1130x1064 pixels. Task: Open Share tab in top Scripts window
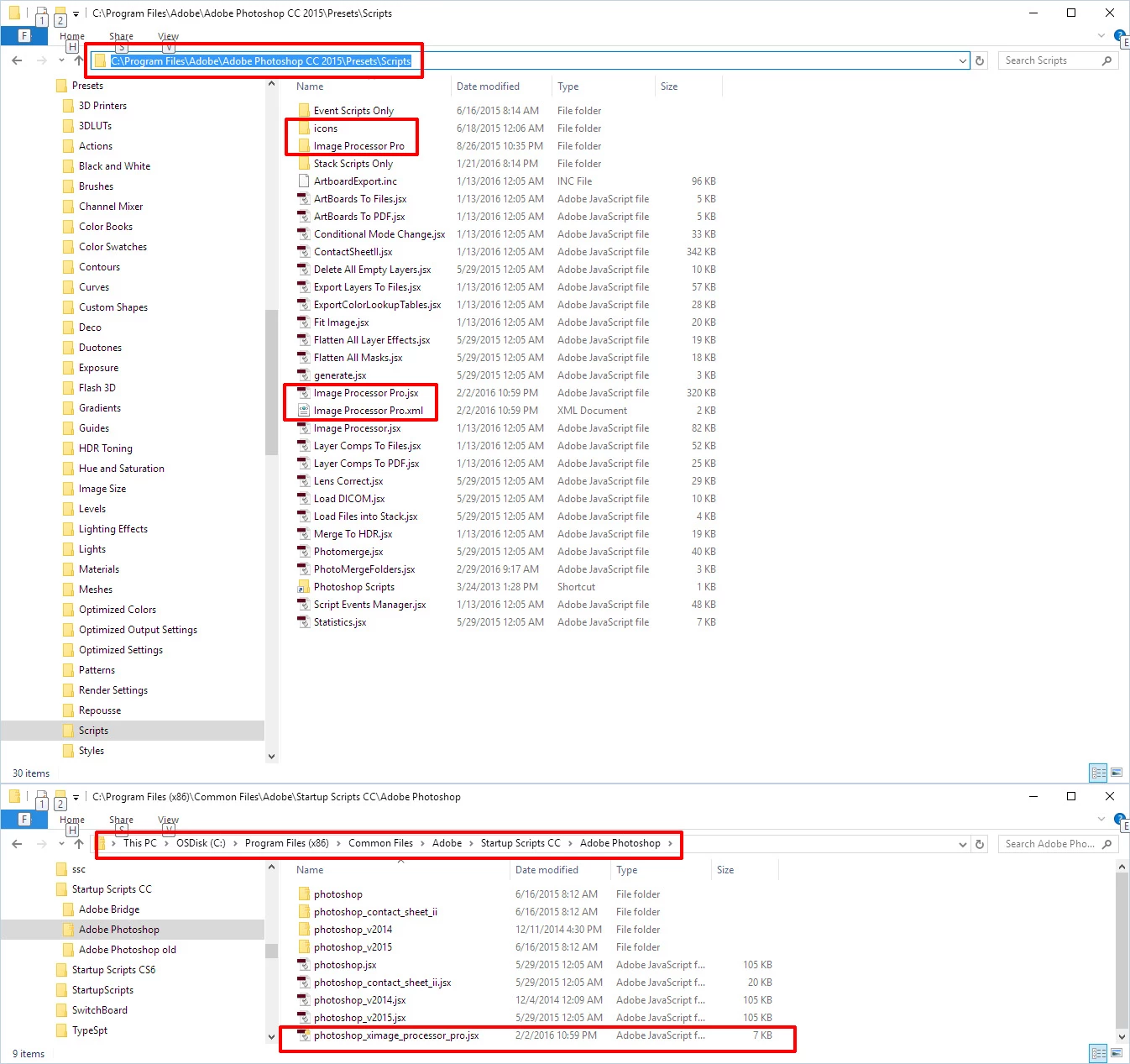tap(121, 36)
